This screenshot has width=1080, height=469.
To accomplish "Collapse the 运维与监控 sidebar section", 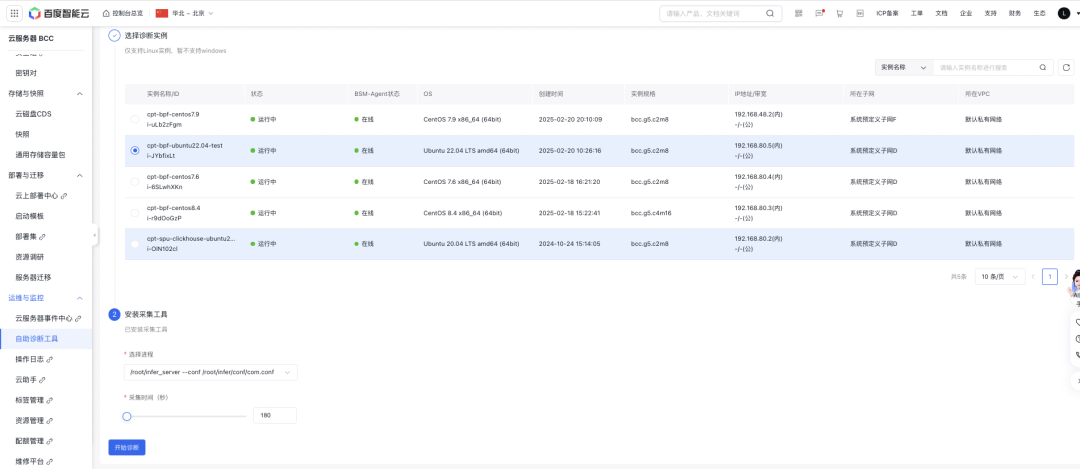I will 79,298.
